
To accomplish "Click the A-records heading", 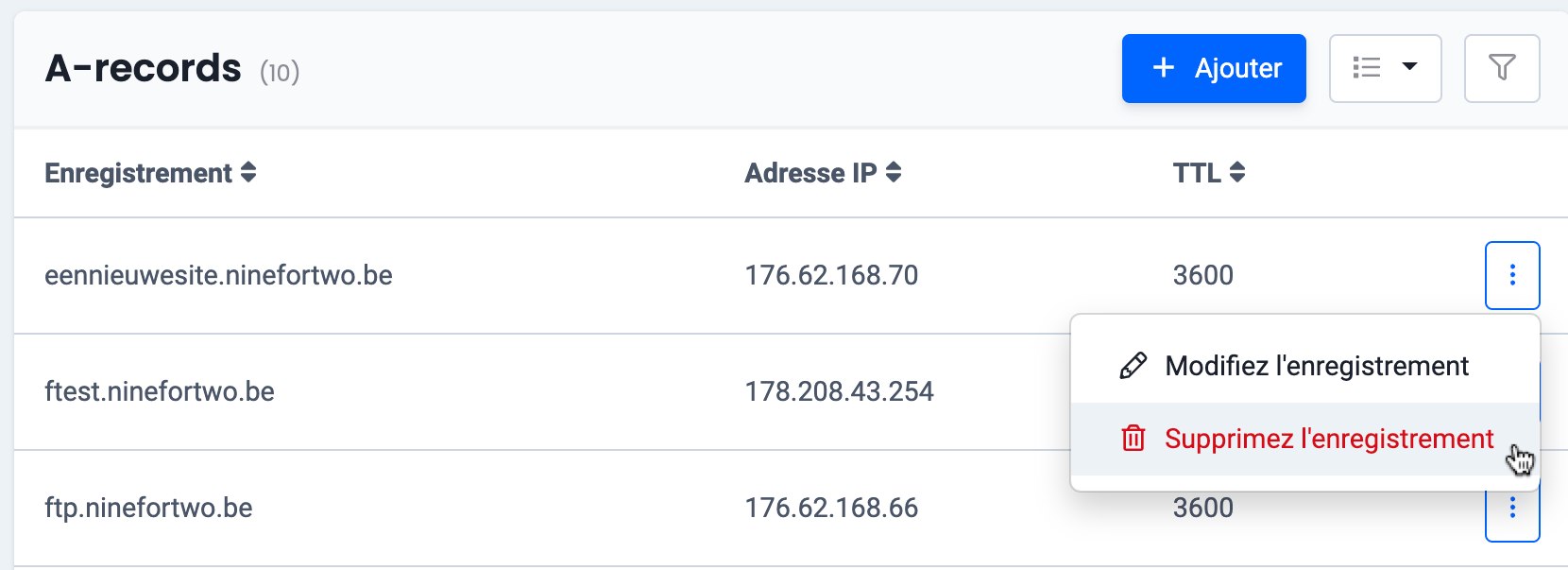I will click(144, 68).
